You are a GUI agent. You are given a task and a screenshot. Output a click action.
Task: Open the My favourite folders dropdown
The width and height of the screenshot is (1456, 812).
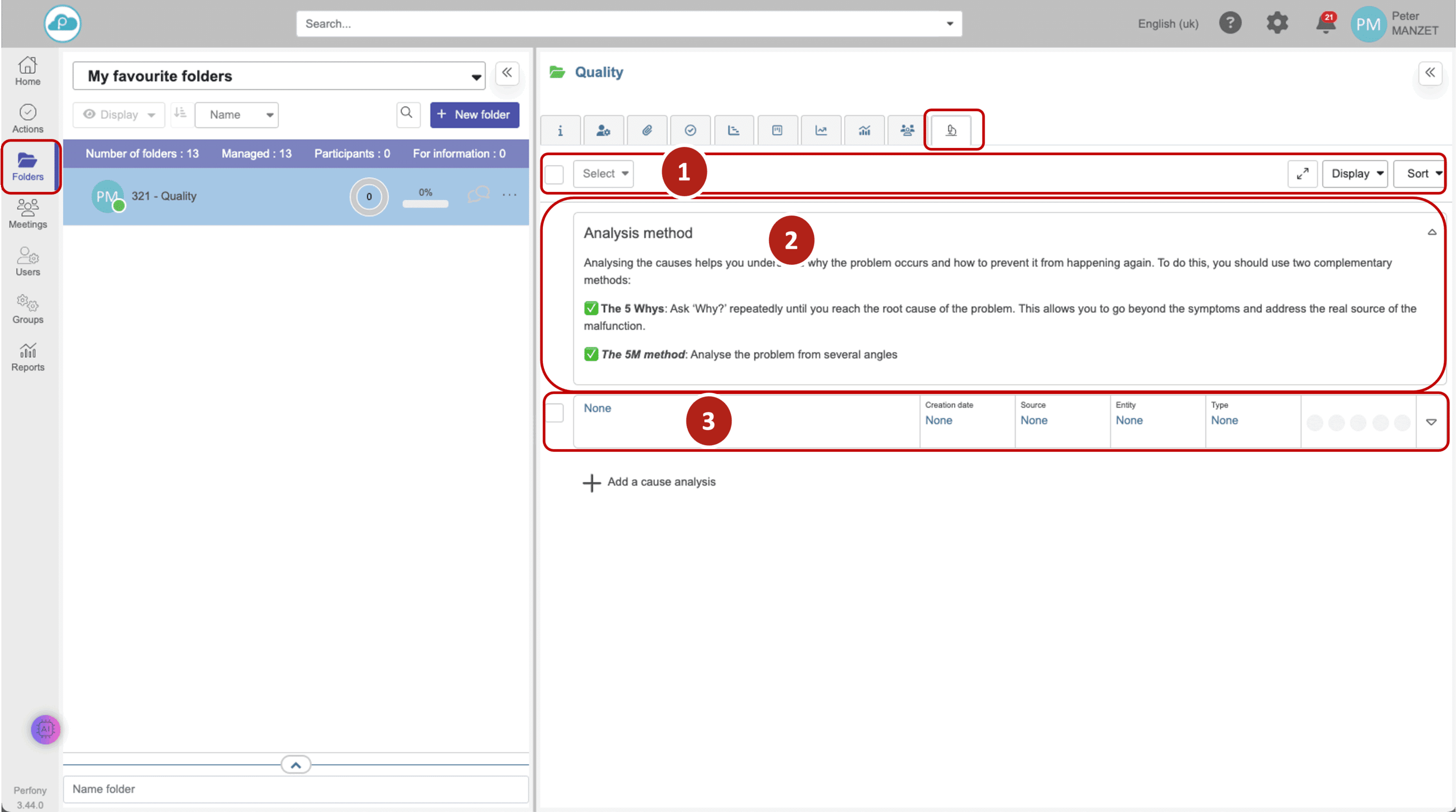(x=279, y=76)
